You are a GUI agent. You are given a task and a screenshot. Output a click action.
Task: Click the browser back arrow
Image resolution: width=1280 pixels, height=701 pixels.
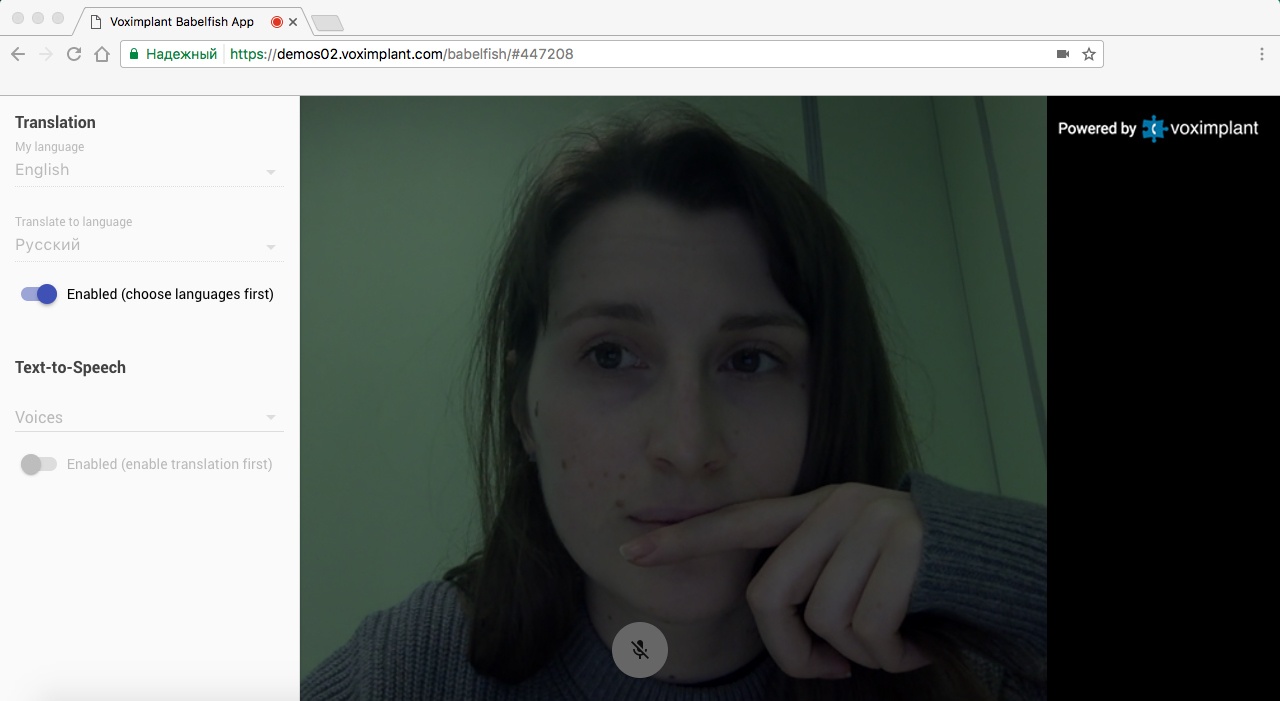pyautogui.click(x=17, y=54)
